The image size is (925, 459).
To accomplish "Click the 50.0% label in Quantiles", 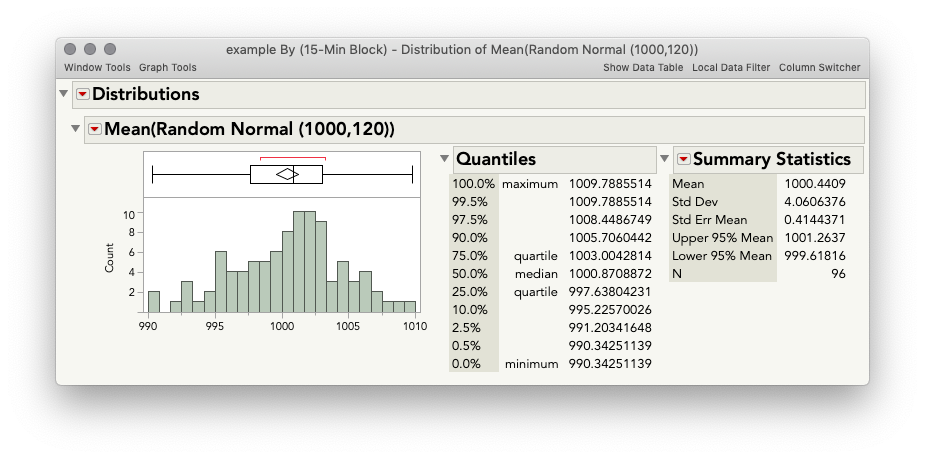I will point(470,274).
